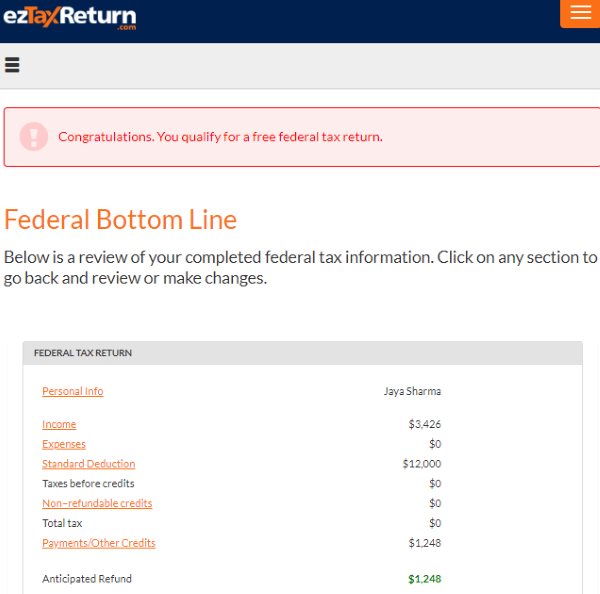Image resolution: width=600 pixels, height=594 pixels.
Task: Click the $12,000 standard deduction amount
Action: [x=421, y=464]
